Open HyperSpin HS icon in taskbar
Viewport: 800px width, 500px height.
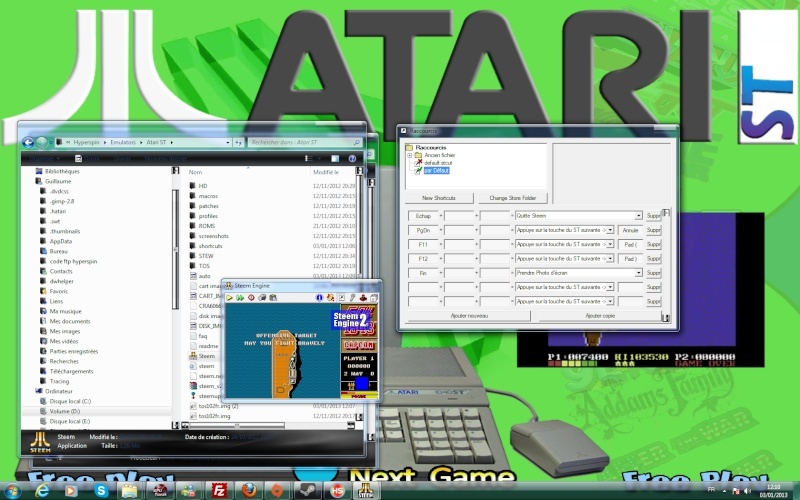(337, 491)
